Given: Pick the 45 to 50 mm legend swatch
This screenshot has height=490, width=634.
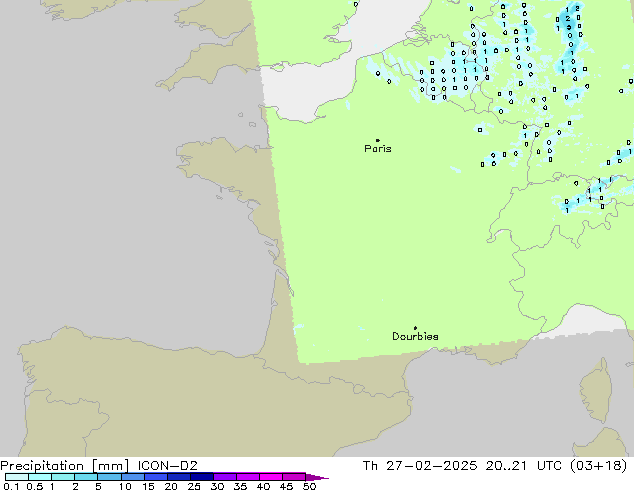Looking at the screenshot, I should (294, 477).
